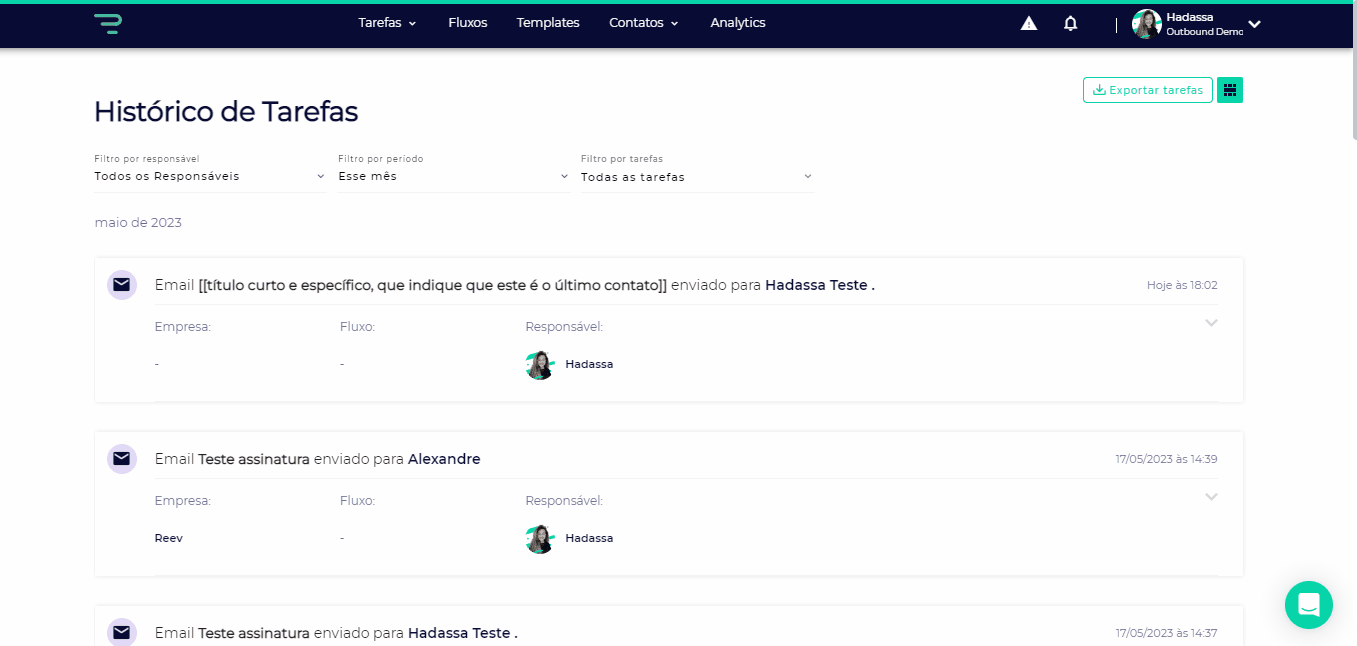Image resolution: width=1357 pixels, height=646 pixels.
Task: Open the Todas as tarefas filter dropdown
Action: pyautogui.click(x=697, y=177)
